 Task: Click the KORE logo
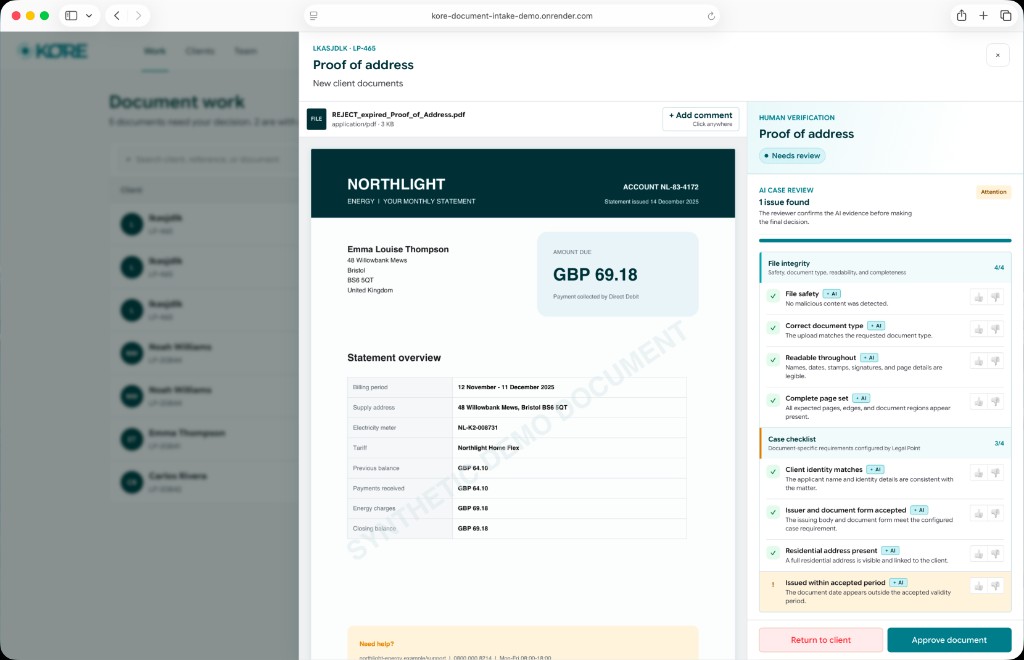(x=54, y=51)
